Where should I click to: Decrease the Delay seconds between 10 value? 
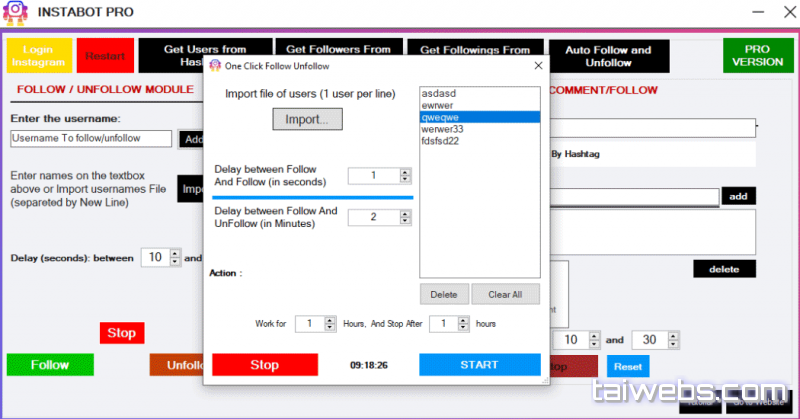pos(176,261)
